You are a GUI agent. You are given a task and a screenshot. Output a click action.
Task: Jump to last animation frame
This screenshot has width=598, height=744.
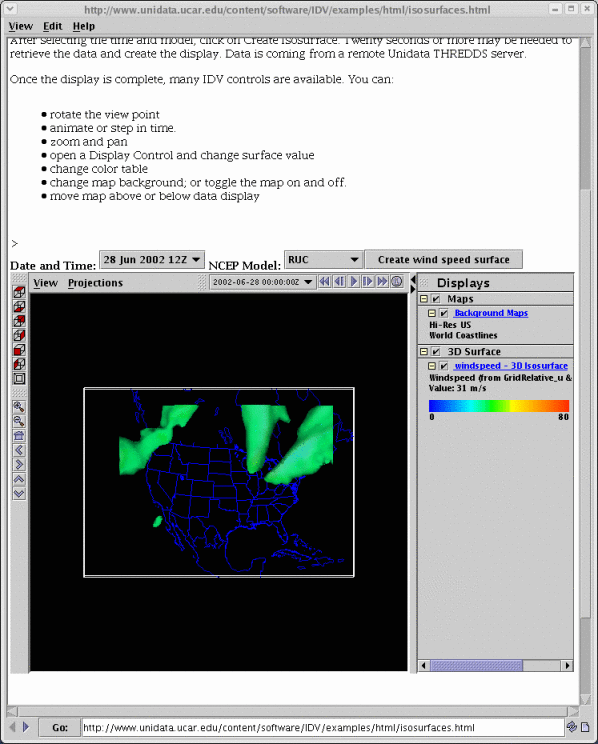pos(382,282)
